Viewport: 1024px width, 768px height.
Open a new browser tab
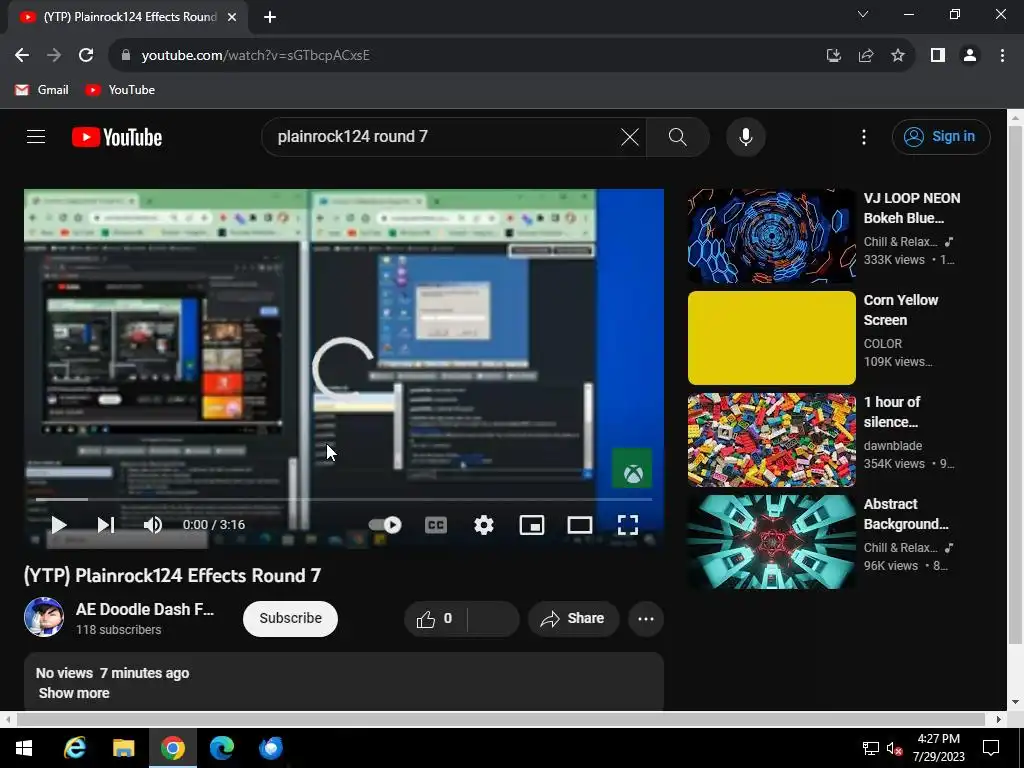click(x=270, y=17)
